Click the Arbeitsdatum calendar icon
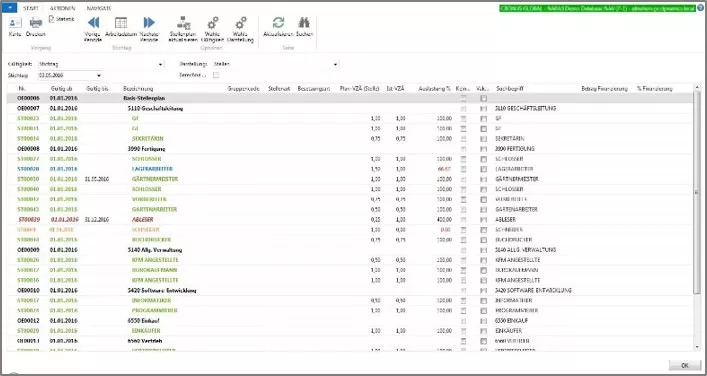The image size is (707, 376). (121, 23)
